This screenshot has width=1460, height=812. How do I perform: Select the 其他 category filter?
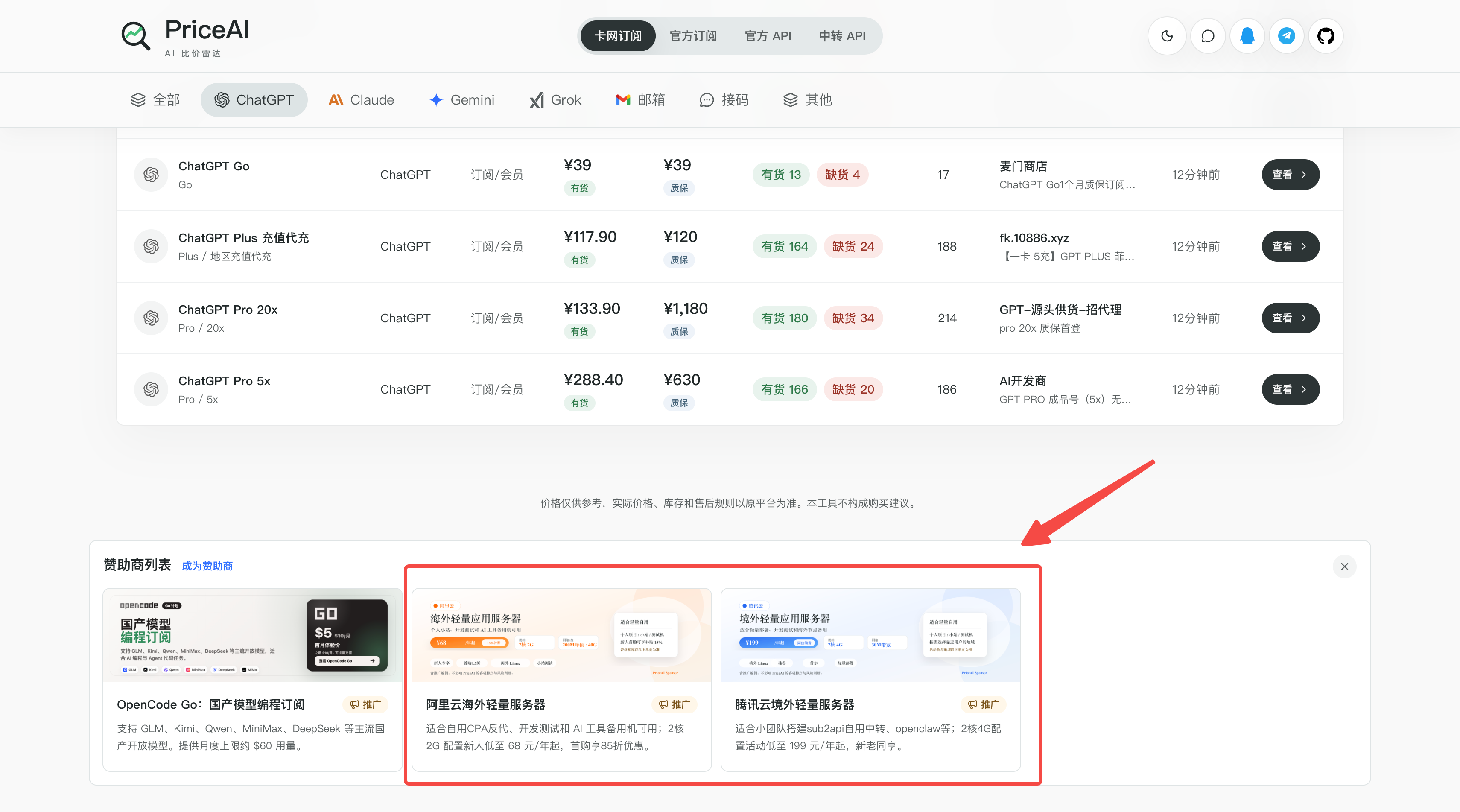pos(807,100)
